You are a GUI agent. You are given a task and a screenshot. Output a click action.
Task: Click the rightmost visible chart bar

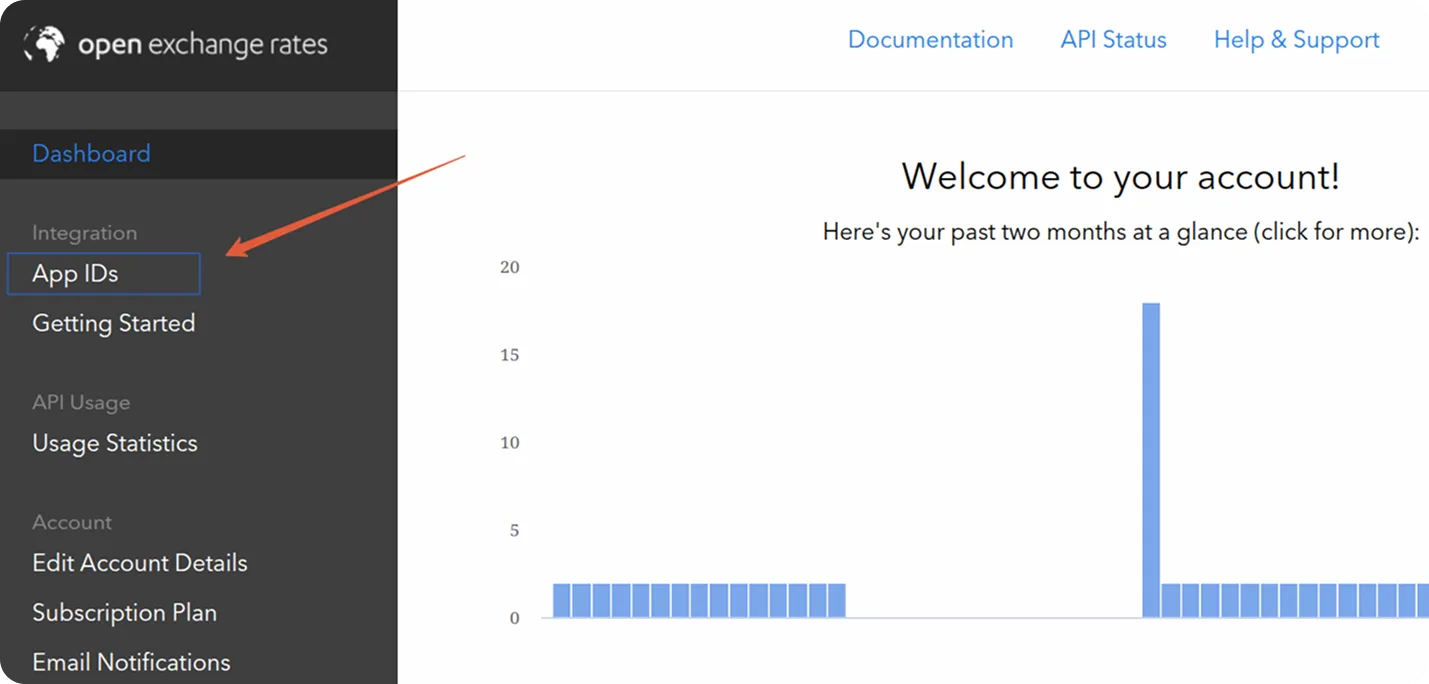[x=1422, y=600]
